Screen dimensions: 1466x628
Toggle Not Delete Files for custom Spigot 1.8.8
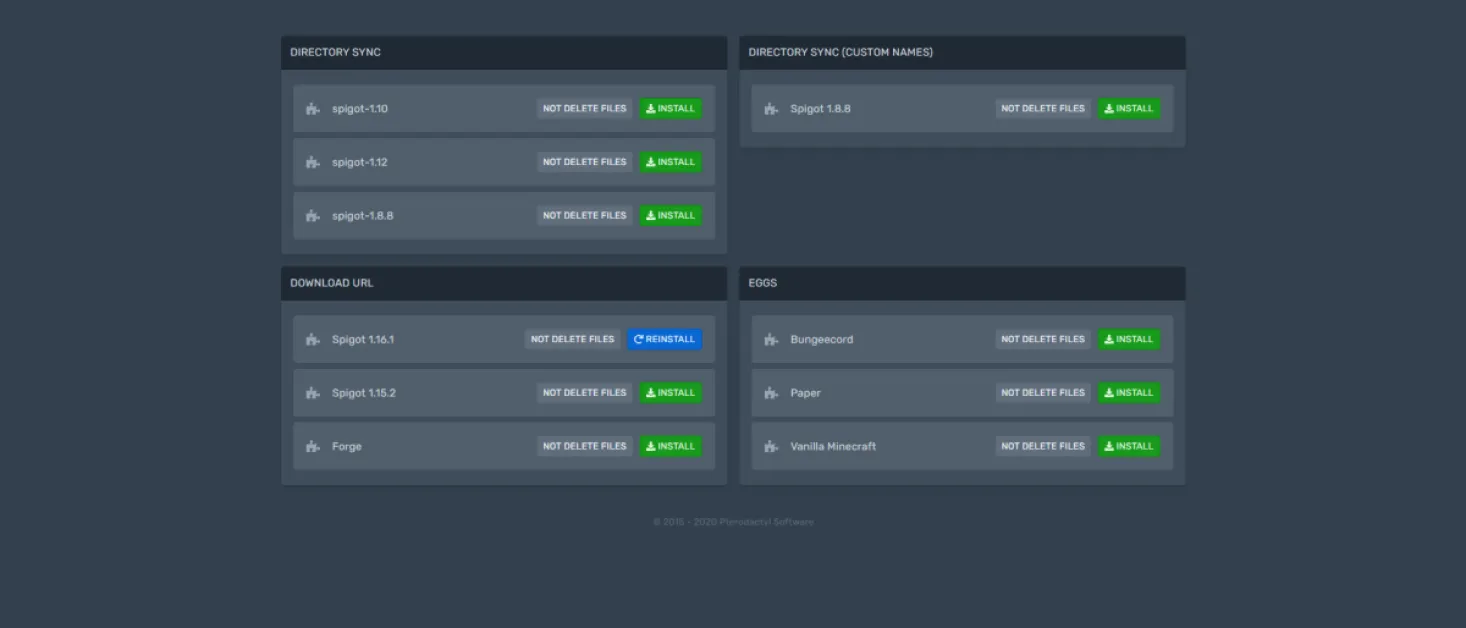point(1043,109)
